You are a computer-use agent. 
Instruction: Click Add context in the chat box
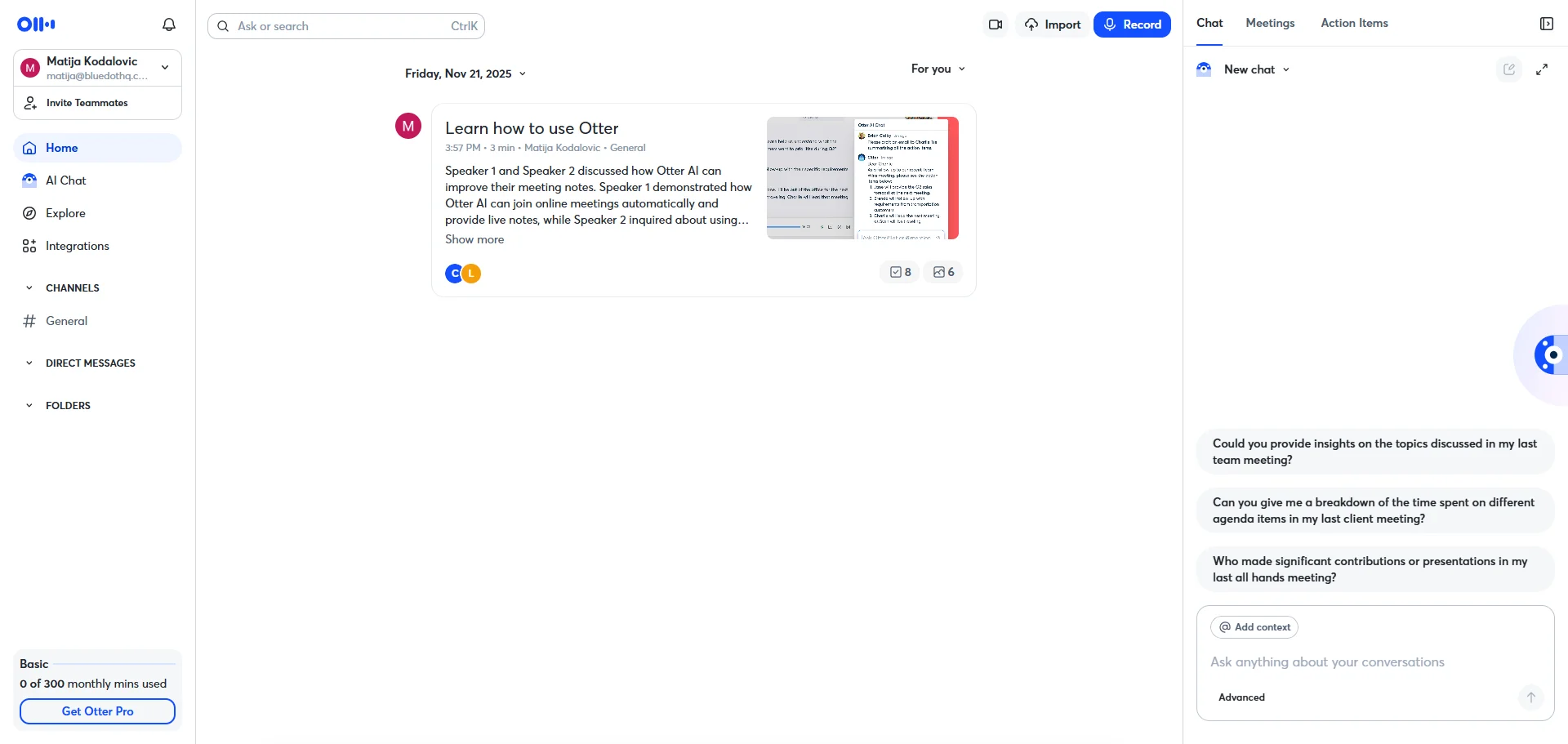coord(1254,627)
